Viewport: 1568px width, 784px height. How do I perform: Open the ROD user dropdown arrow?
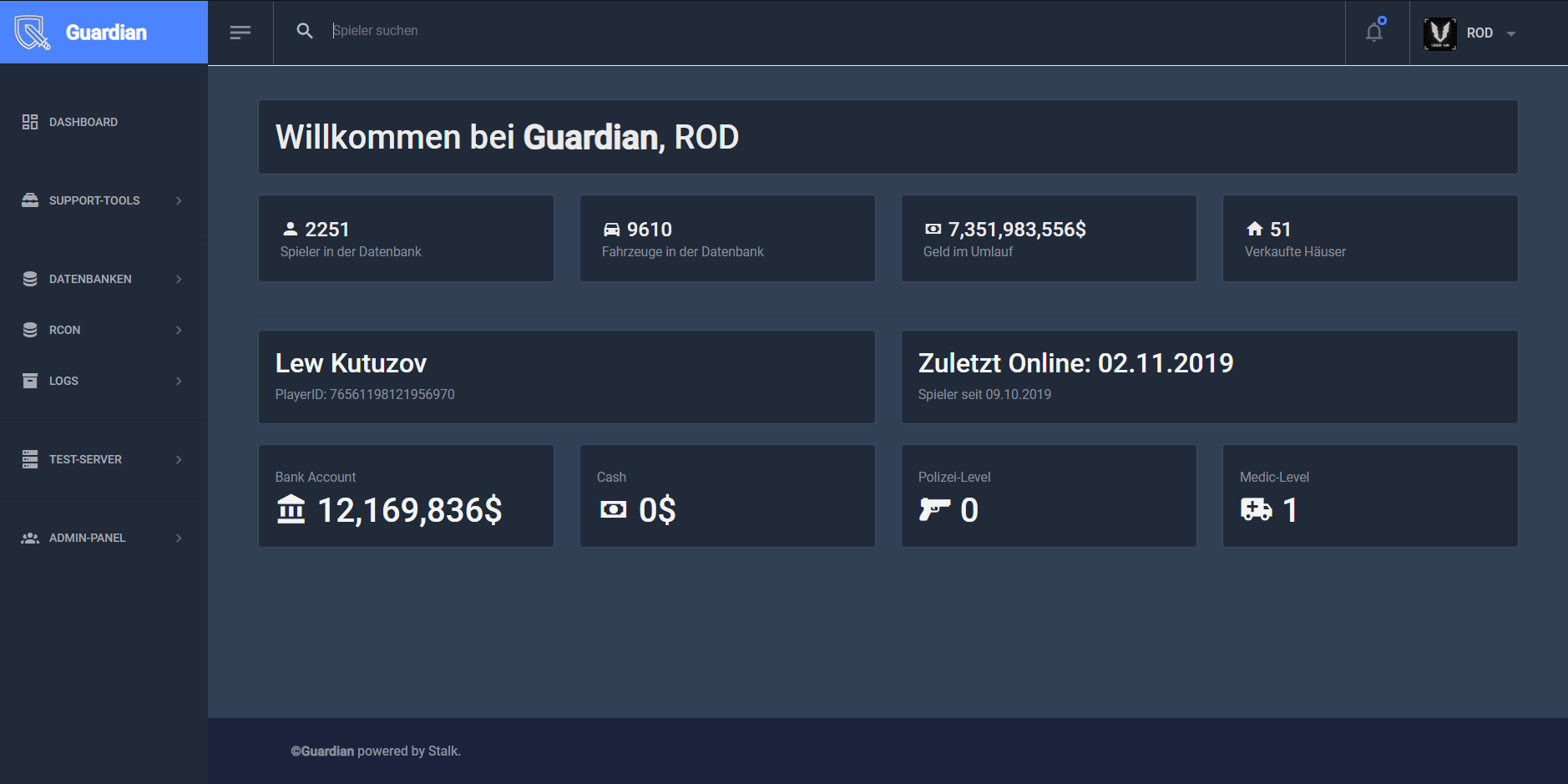coord(1511,34)
